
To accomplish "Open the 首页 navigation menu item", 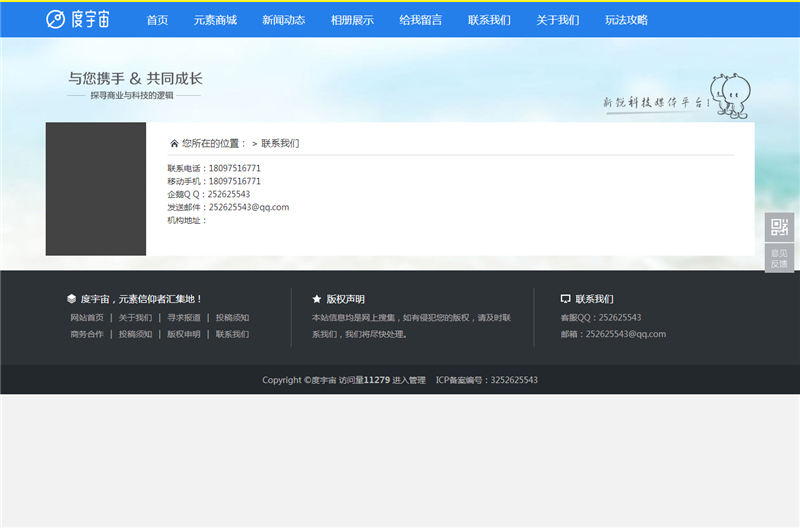I will [157, 20].
